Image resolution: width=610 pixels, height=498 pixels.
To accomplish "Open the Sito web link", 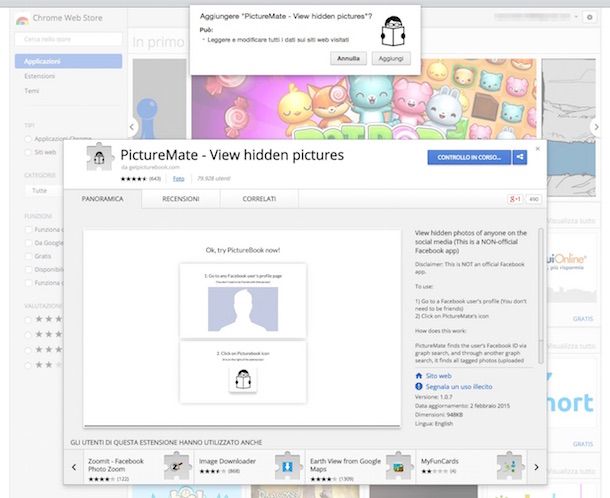I will pyautogui.click(x=439, y=376).
